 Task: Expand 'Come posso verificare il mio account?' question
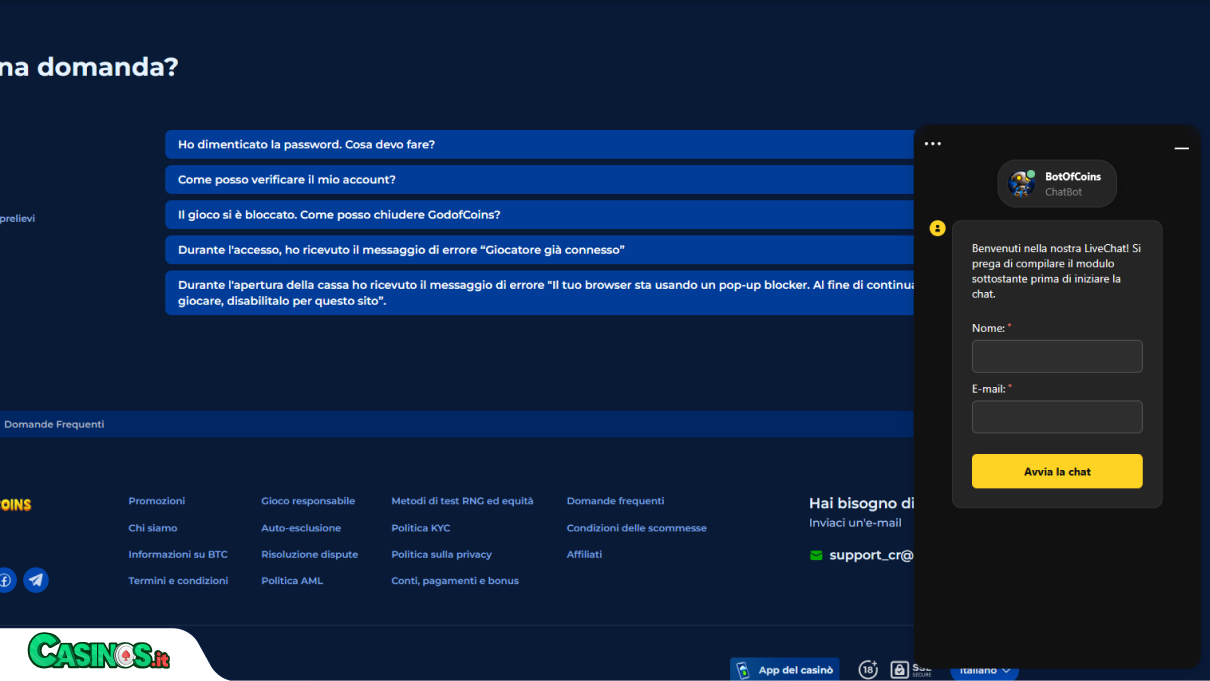(x=540, y=180)
